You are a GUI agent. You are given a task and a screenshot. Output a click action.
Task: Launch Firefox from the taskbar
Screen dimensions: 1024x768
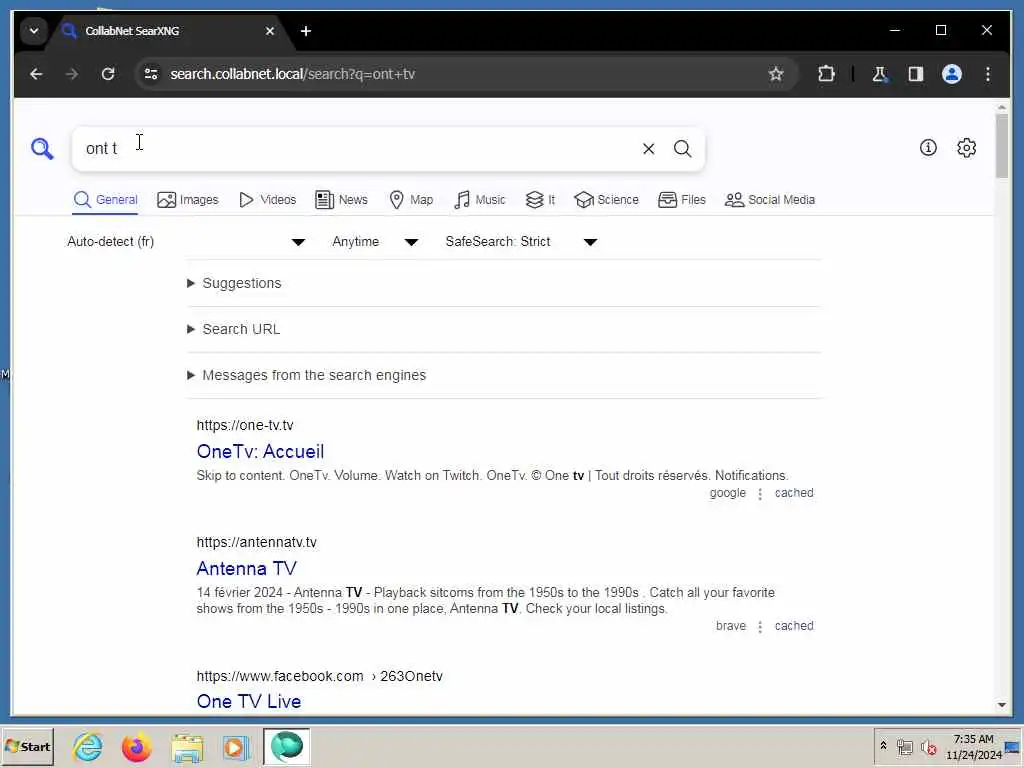click(136, 747)
